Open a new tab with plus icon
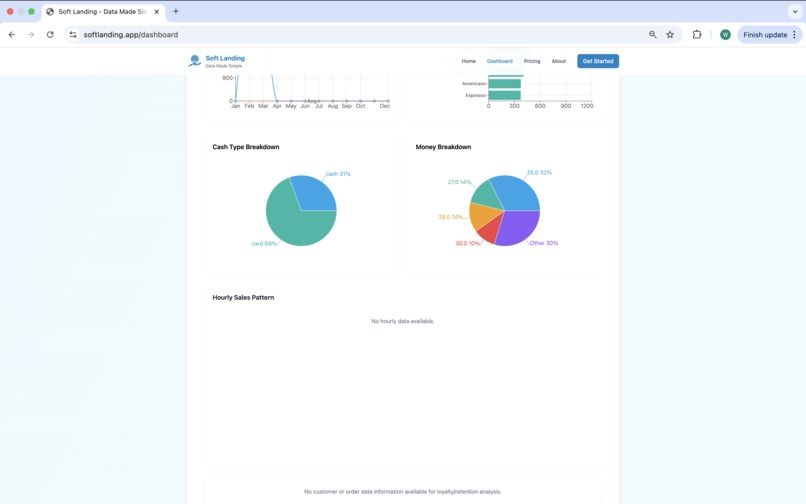This screenshot has height=504, width=806. coord(176,11)
